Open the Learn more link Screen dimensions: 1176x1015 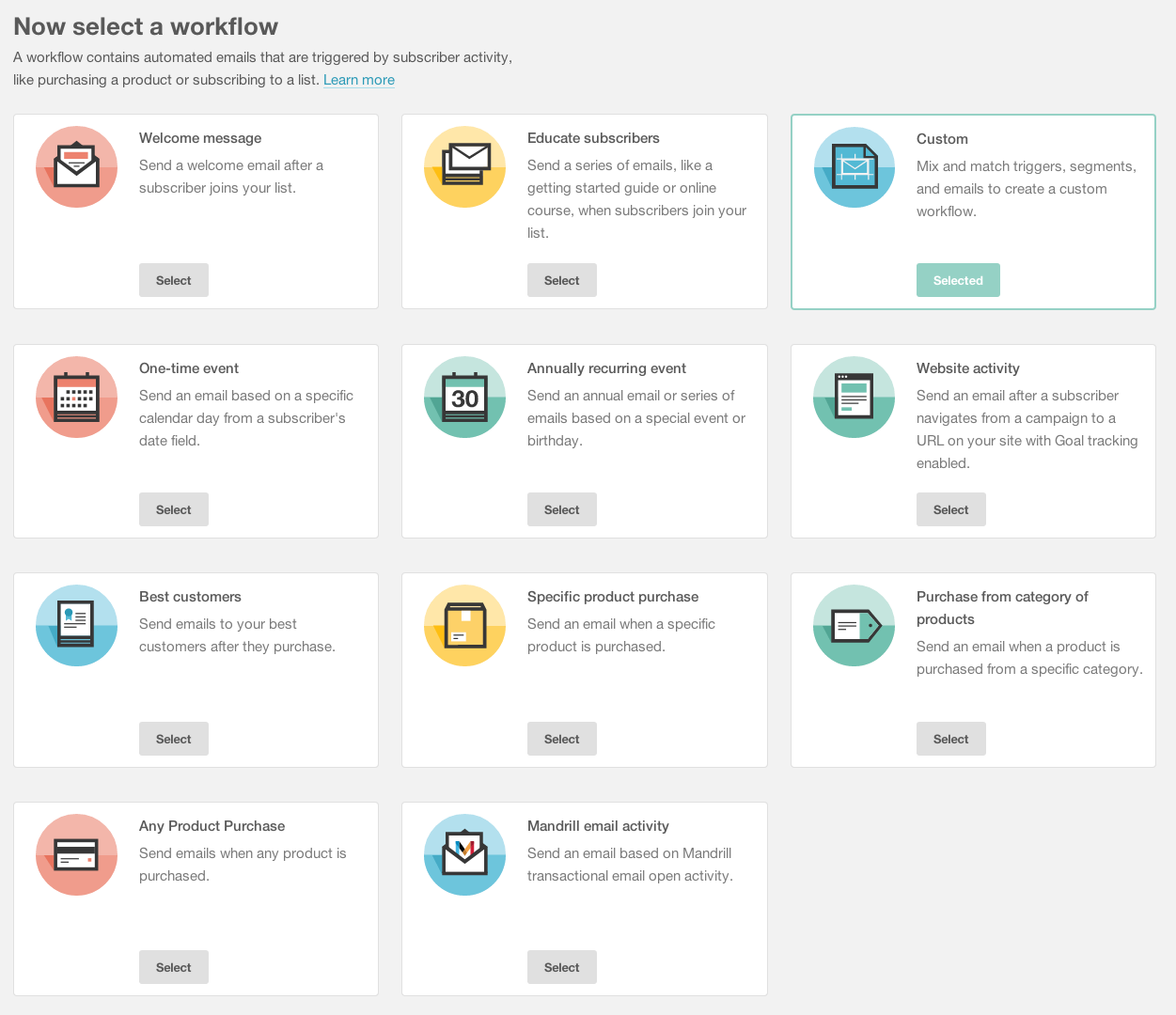tap(359, 80)
